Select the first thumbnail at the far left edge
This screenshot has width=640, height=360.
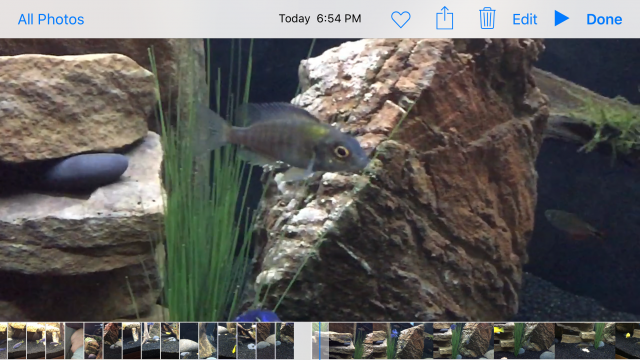point(4,341)
